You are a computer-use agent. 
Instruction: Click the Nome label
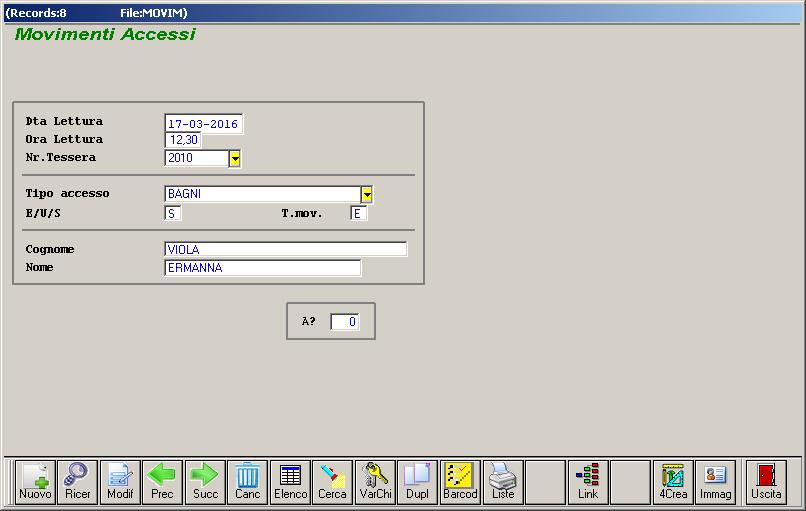[40, 267]
